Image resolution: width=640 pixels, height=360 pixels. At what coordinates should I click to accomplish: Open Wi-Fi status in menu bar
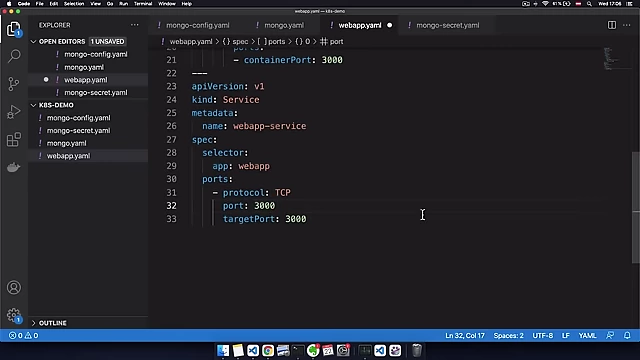click(x=545, y=4)
